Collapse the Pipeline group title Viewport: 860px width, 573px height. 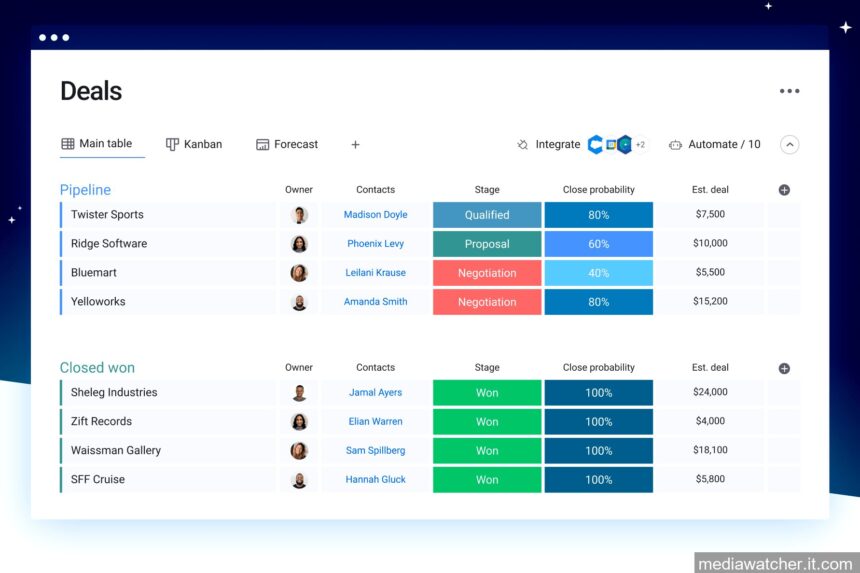point(85,190)
